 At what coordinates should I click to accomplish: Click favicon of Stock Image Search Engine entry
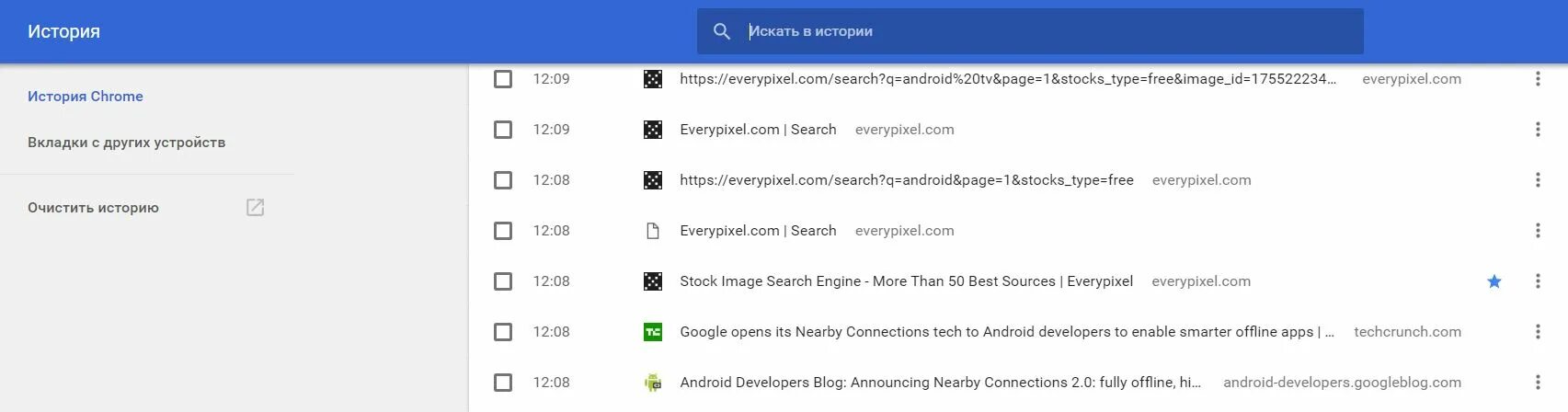click(653, 281)
